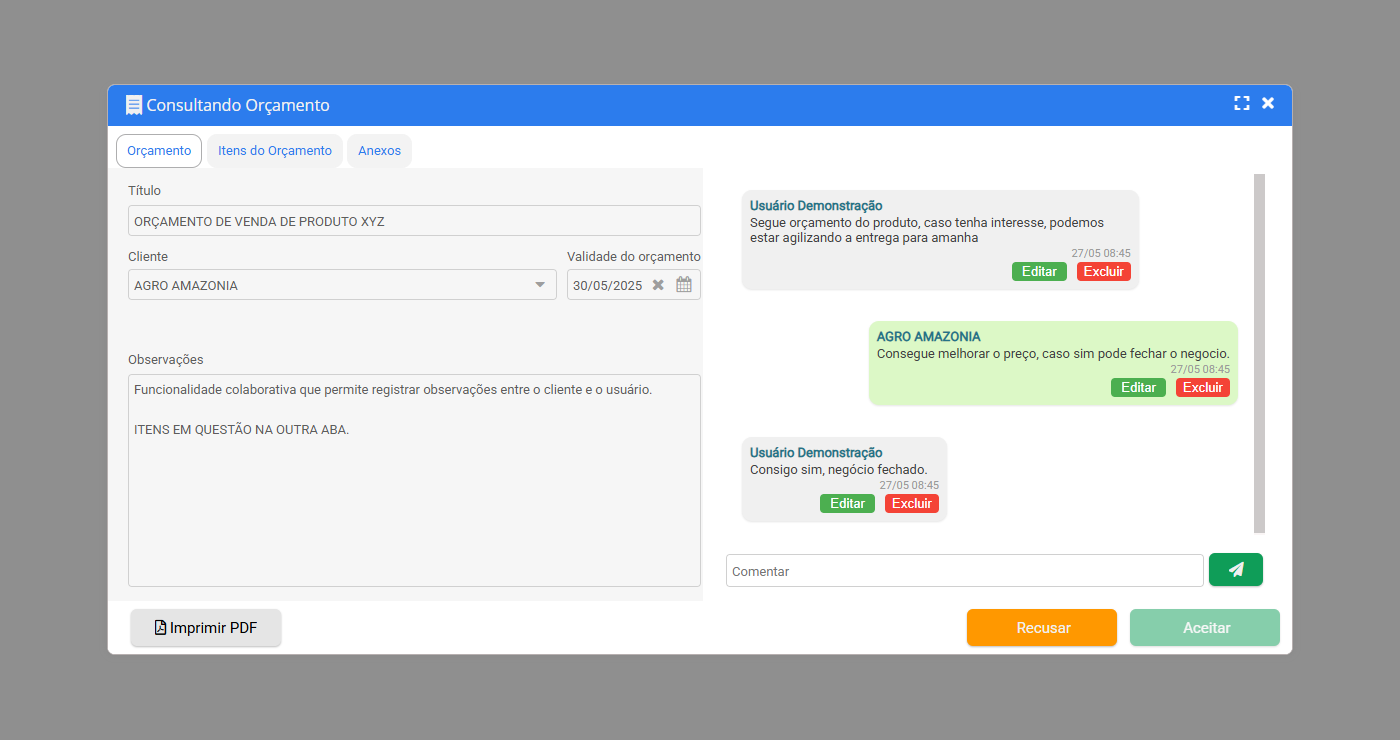Open the calendar date picker icon
Viewport: 1400px width, 740px height.
point(684,285)
